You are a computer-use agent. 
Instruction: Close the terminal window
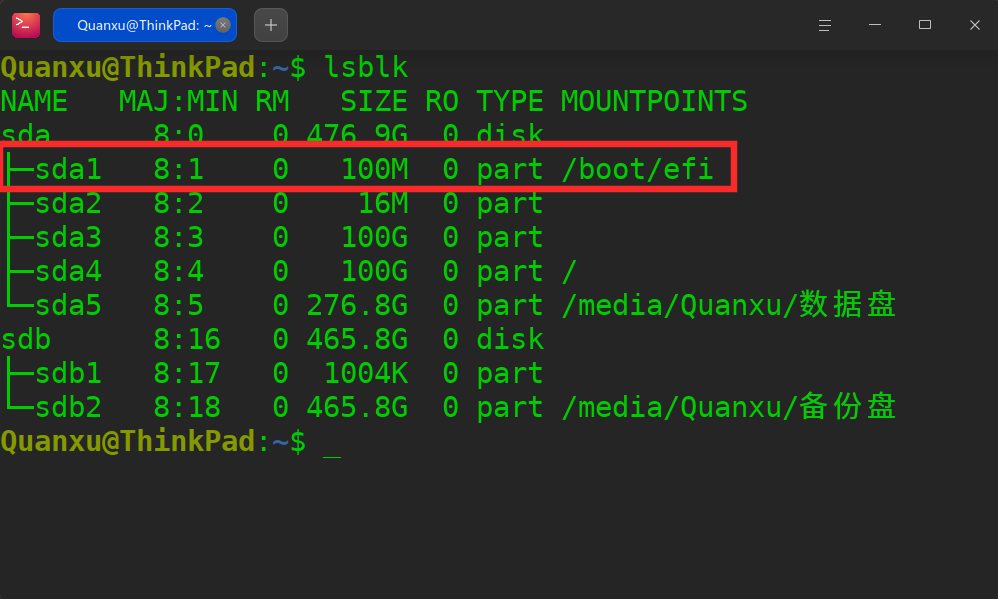tap(974, 25)
